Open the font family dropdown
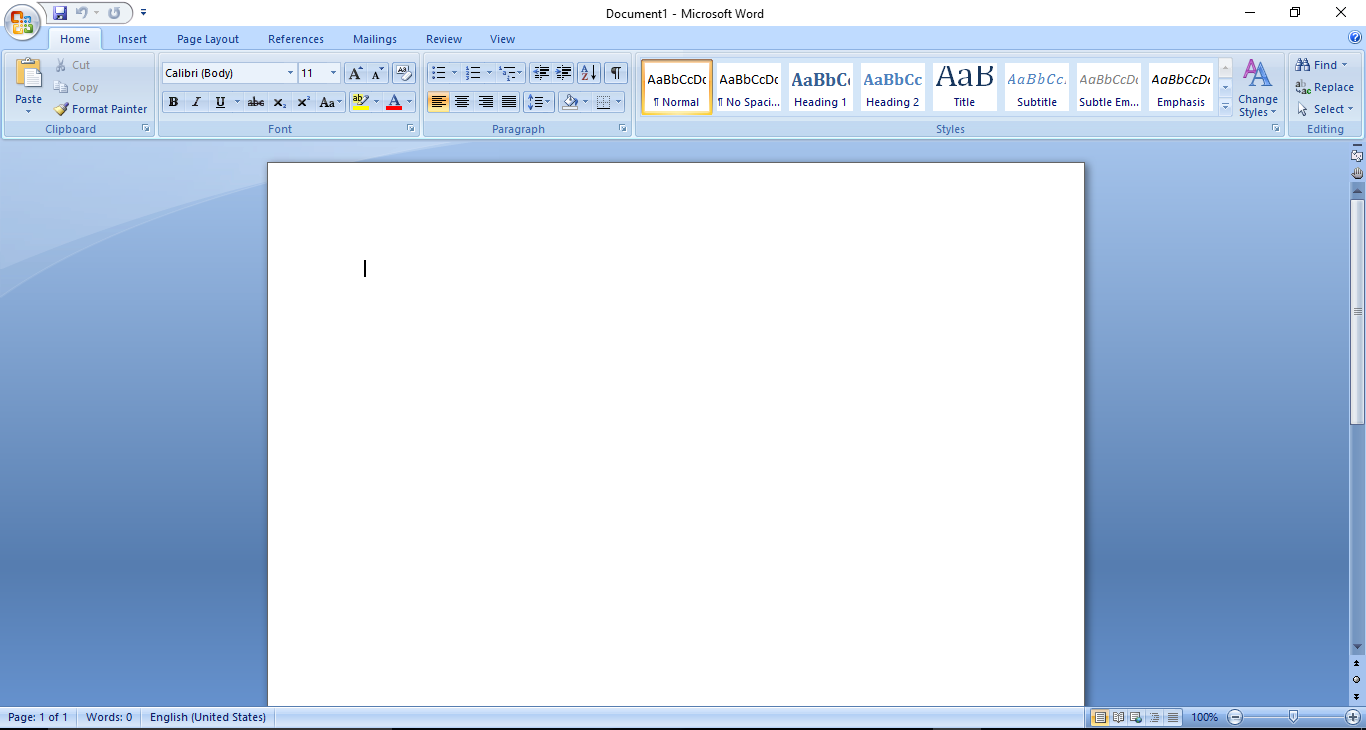 (289, 73)
